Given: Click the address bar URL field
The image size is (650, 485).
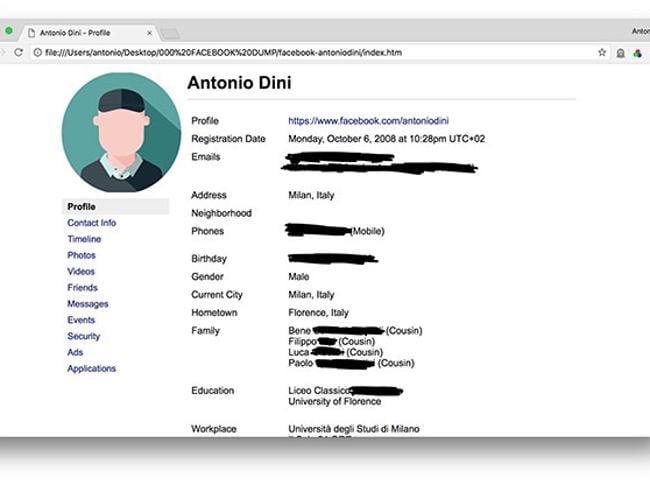Looking at the screenshot, I should (x=300, y=52).
